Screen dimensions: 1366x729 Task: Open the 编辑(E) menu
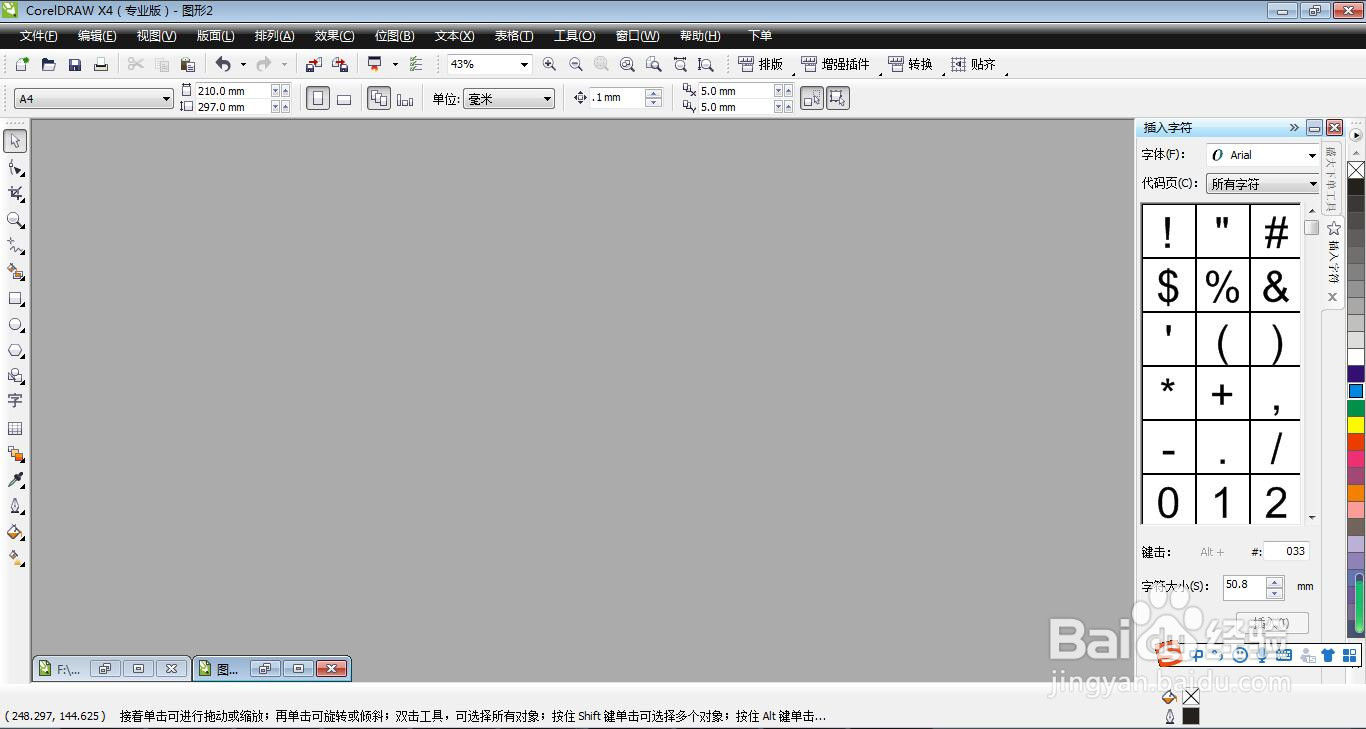97,36
